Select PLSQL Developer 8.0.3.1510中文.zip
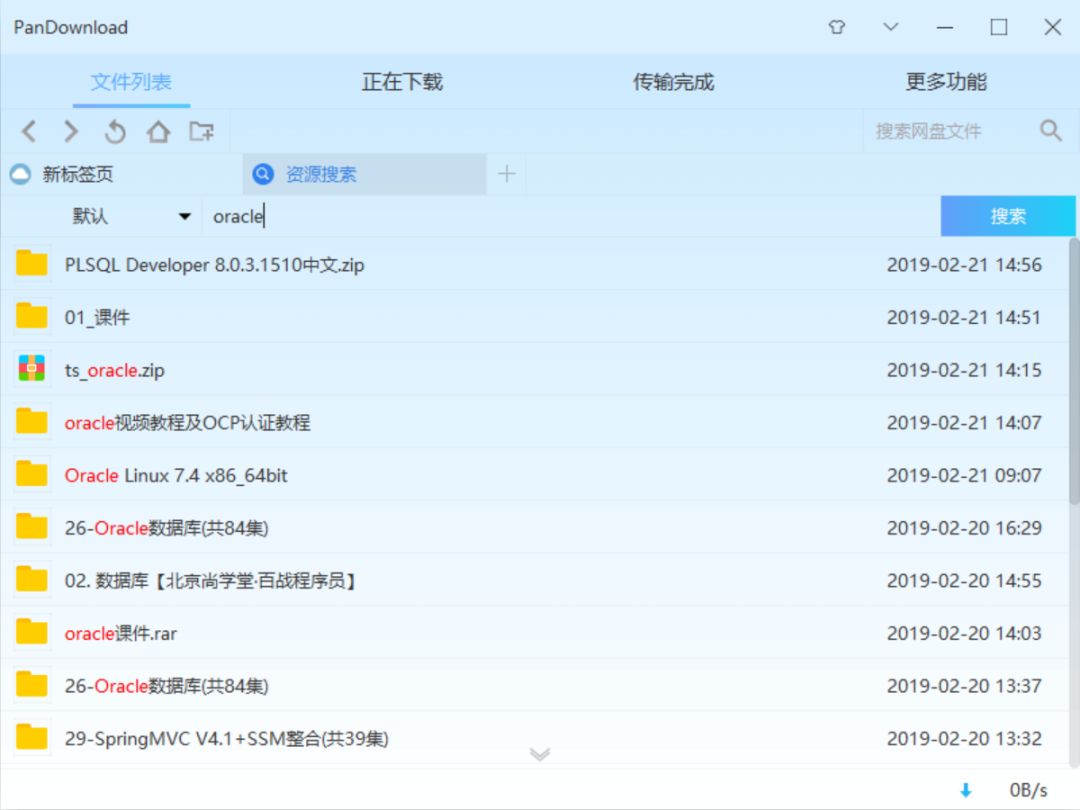1080x810 pixels. click(x=214, y=265)
